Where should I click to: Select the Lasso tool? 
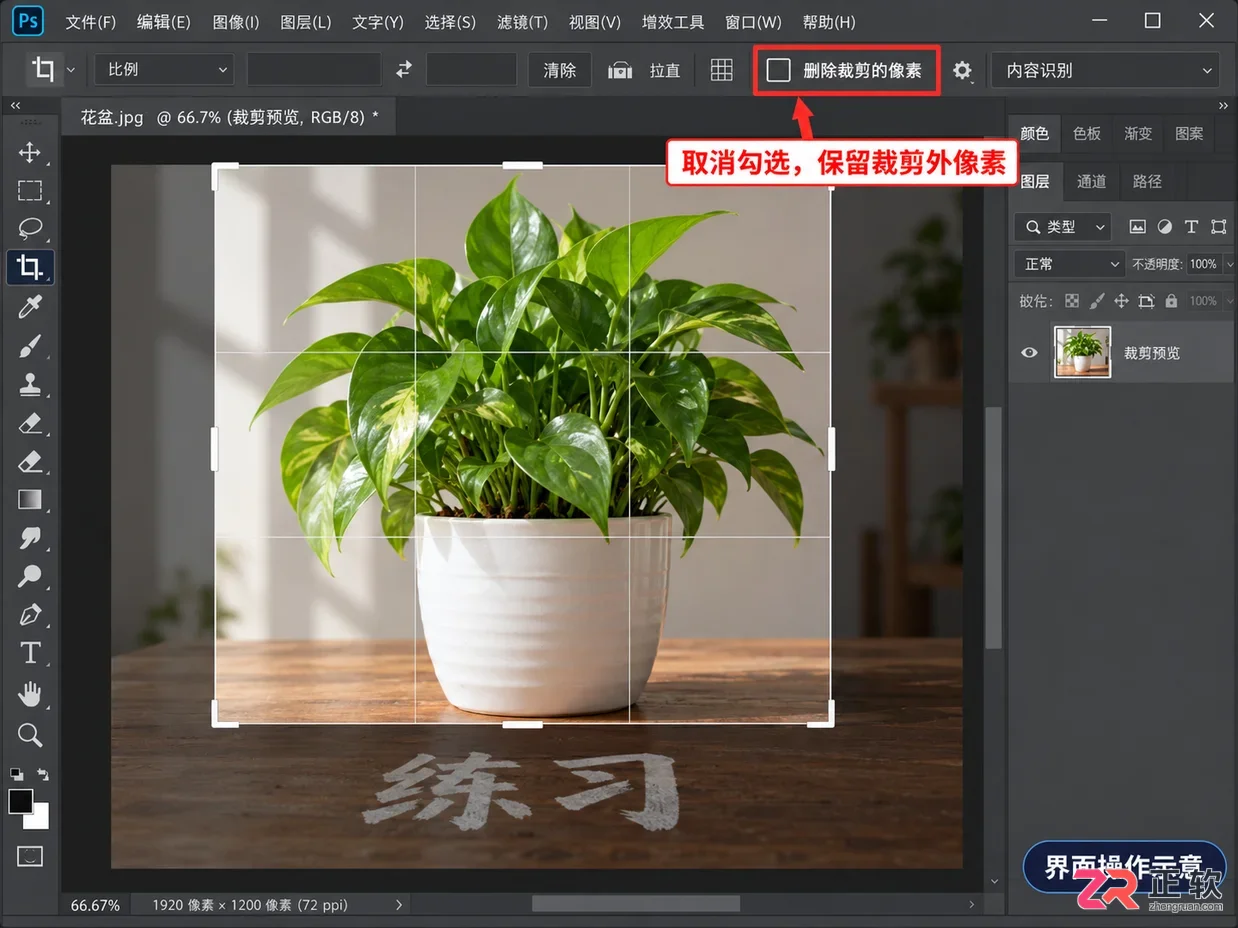coord(29,228)
